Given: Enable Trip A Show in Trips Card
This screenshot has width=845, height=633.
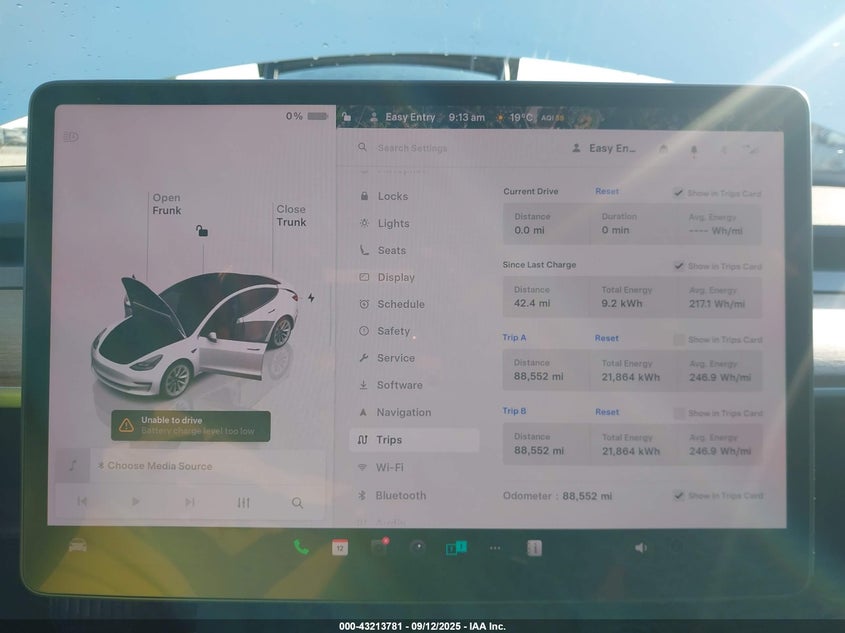Looking at the screenshot, I should point(679,340).
